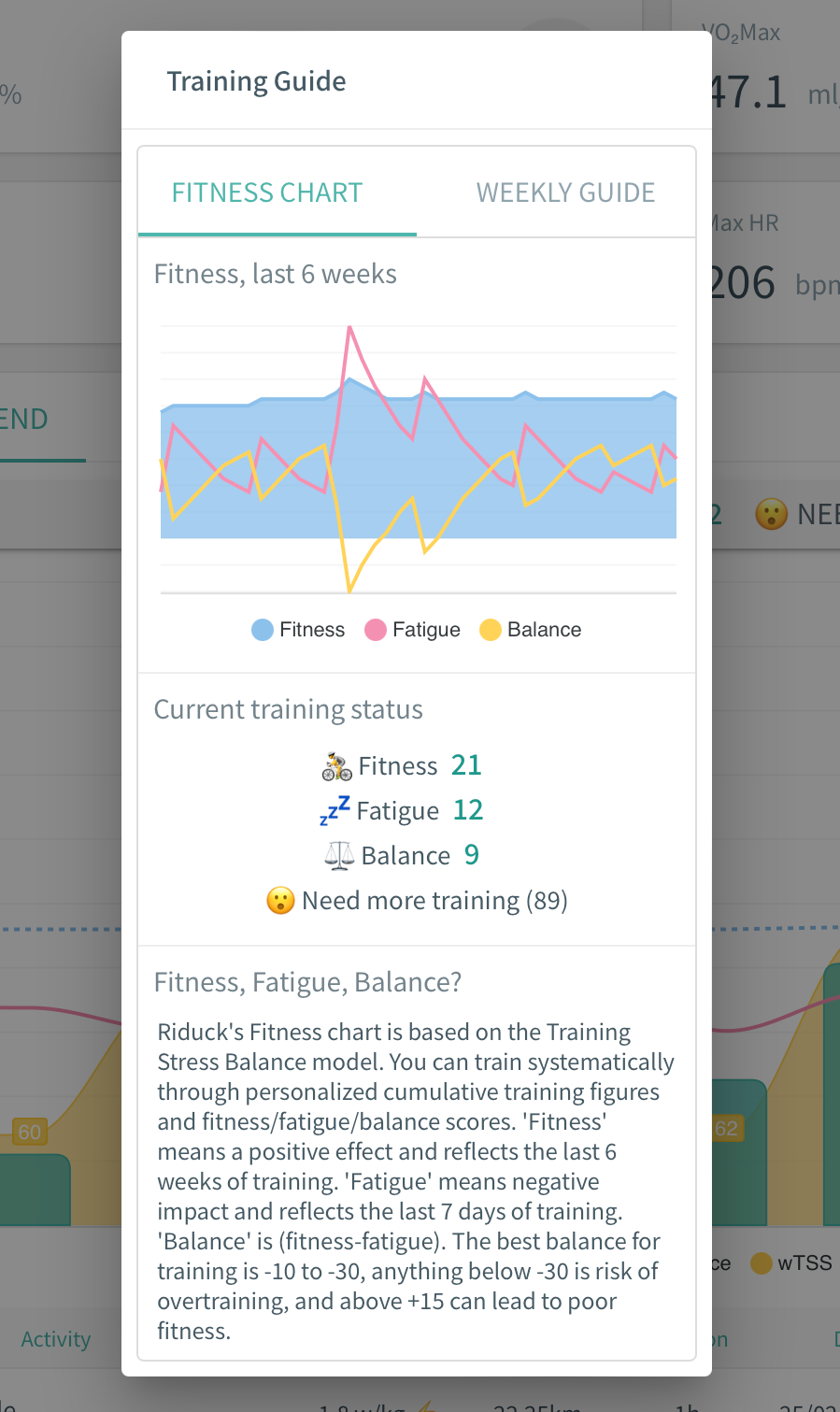The image size is (840, 1412).
Task: Click the Fitness score value 21
Action: pyautogui.click(x=466, y=765)
